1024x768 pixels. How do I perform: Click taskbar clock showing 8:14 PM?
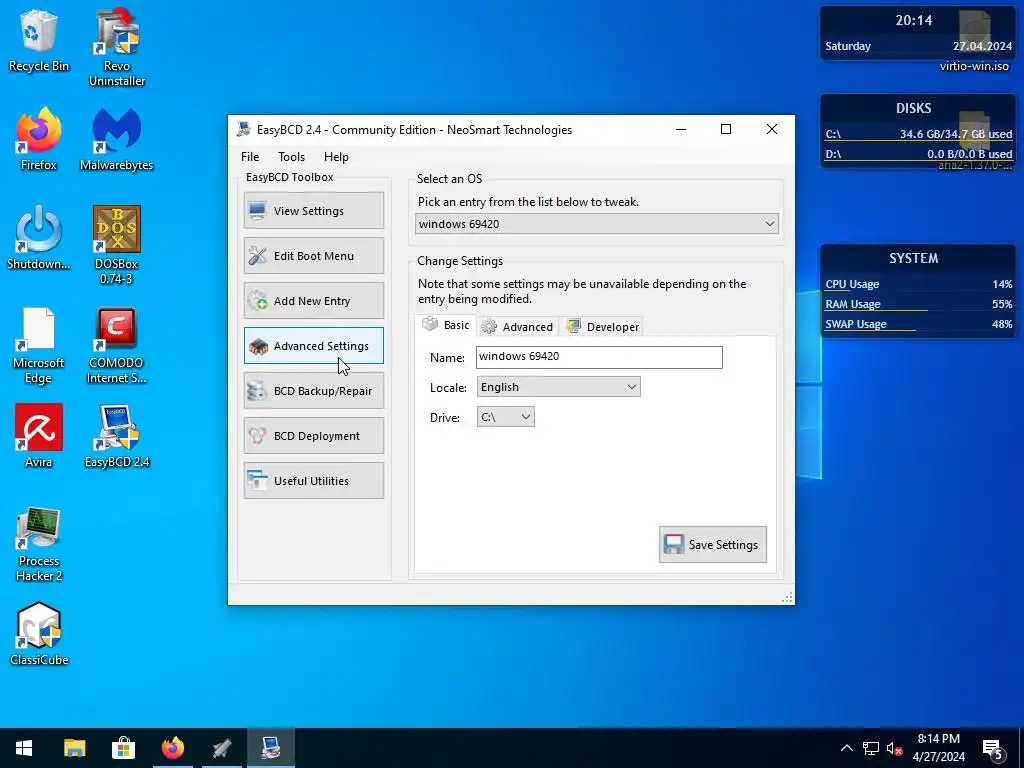938,748
